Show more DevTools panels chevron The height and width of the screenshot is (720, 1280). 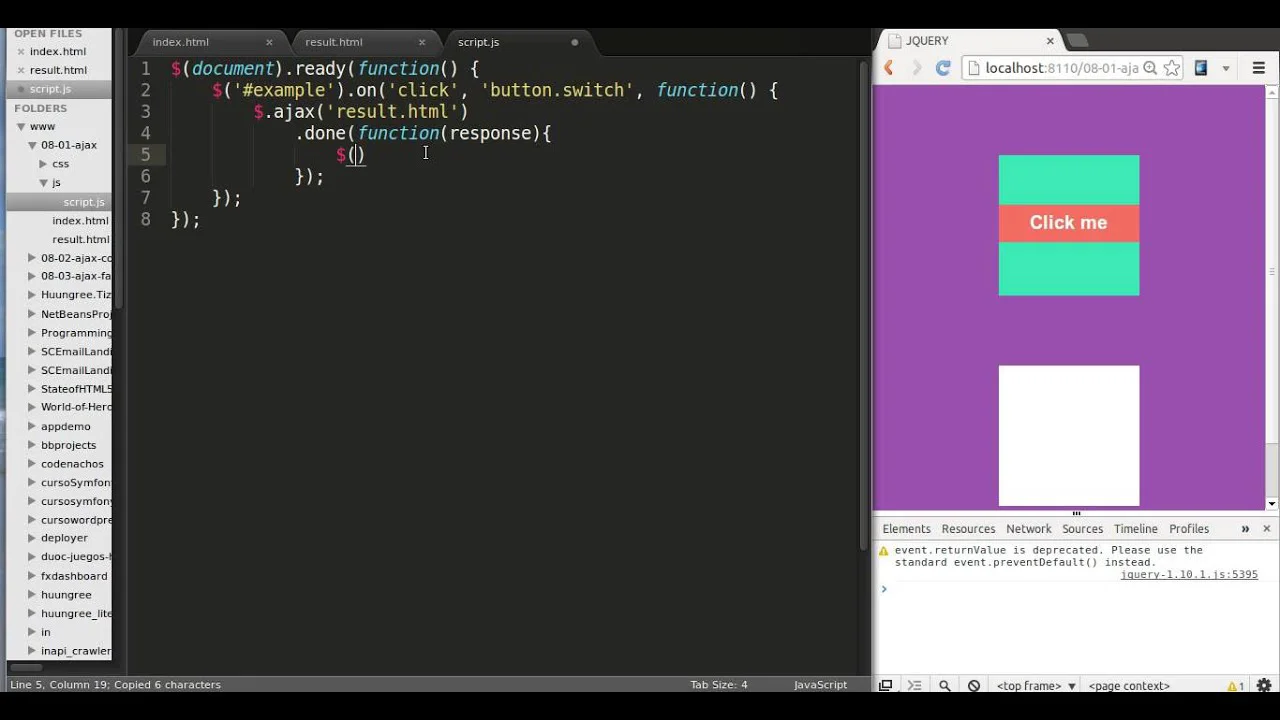click(1245, 529)
